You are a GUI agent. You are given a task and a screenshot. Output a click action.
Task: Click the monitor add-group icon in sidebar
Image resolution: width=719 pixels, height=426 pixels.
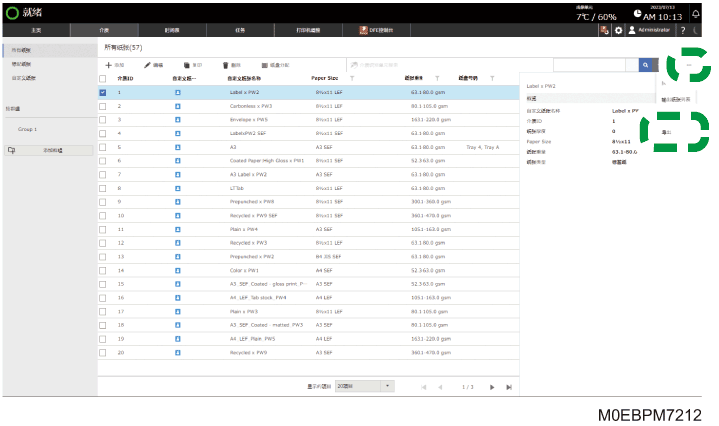click(x=12, y=150)
